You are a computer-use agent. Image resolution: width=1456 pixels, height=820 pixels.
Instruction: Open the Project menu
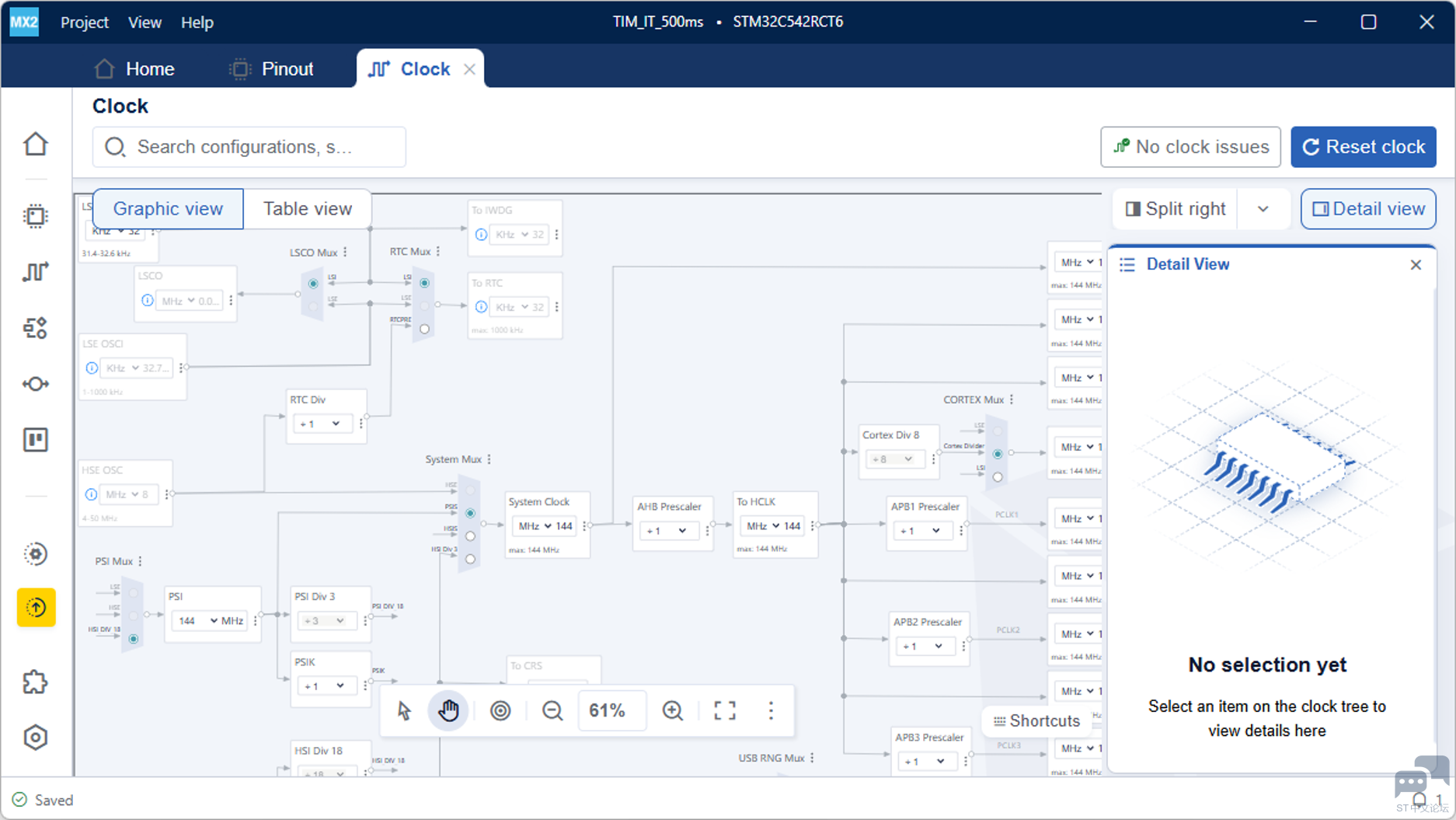tap(85, 23)
